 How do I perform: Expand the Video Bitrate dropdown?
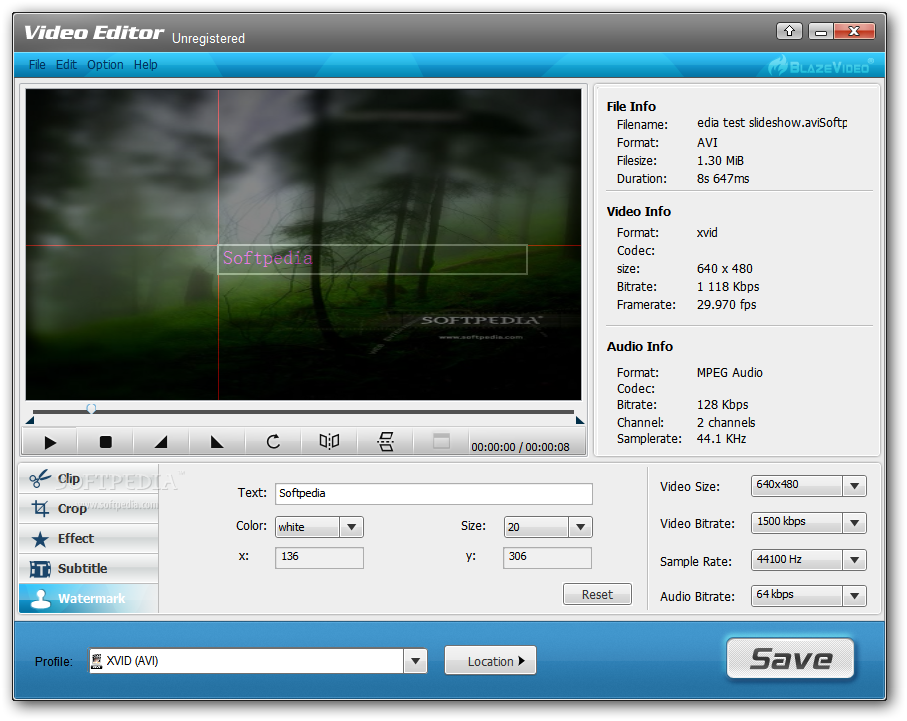click(854, 523)
